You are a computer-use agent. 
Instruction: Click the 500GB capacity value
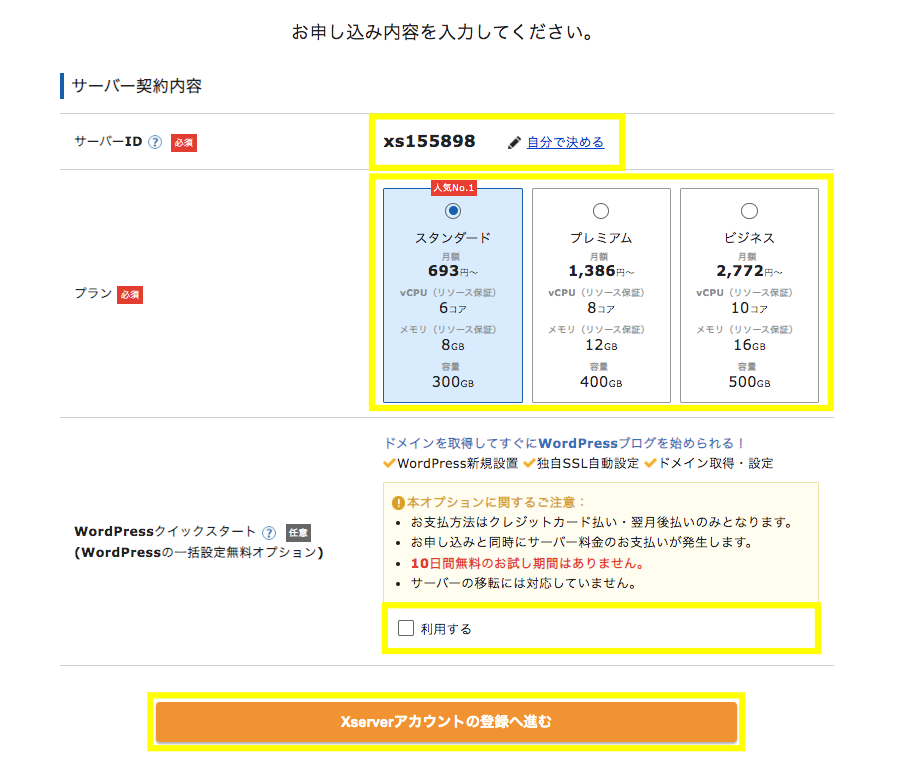tap(749, 382)
